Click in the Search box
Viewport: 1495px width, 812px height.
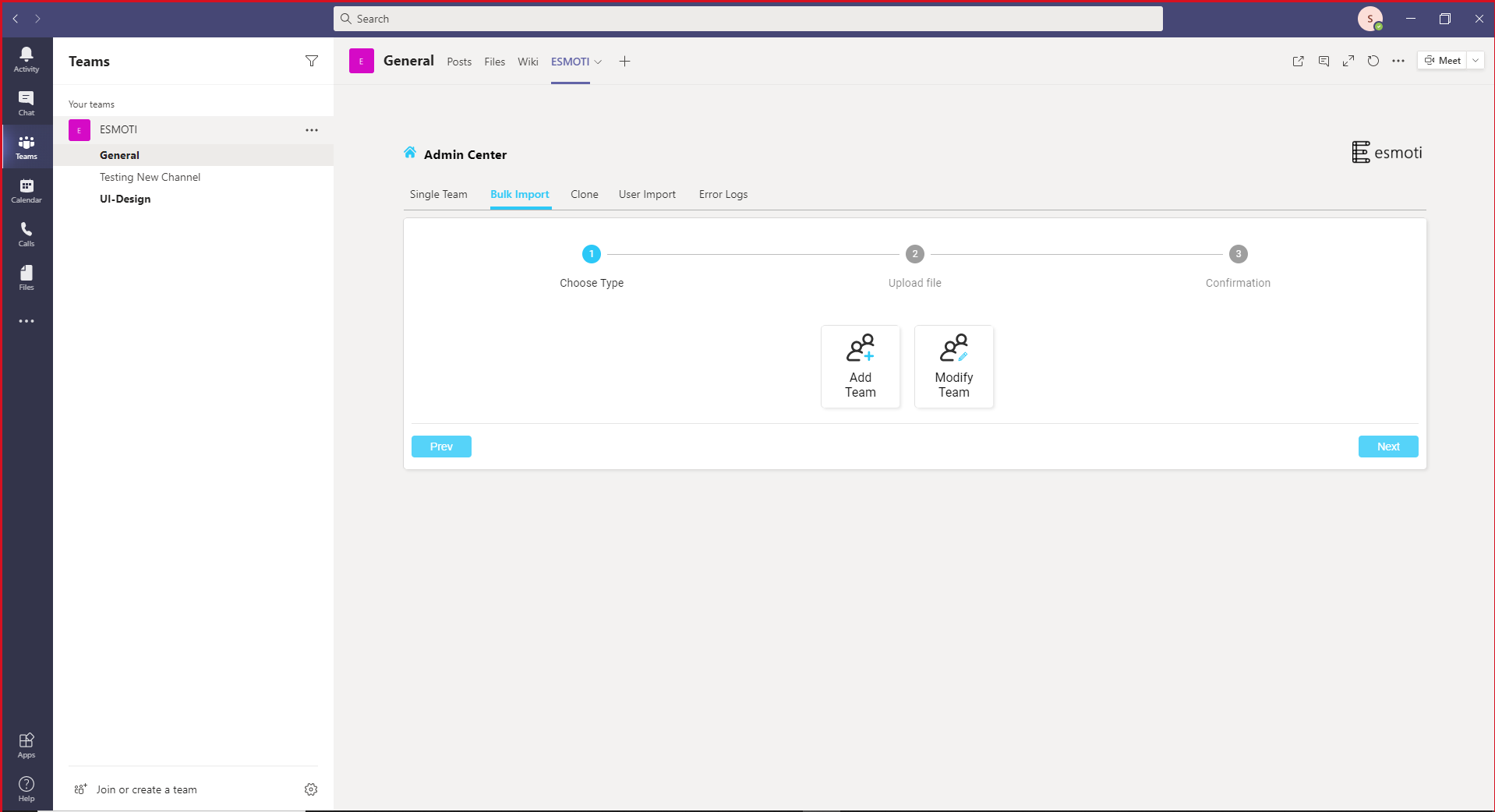tap(748, 19)
